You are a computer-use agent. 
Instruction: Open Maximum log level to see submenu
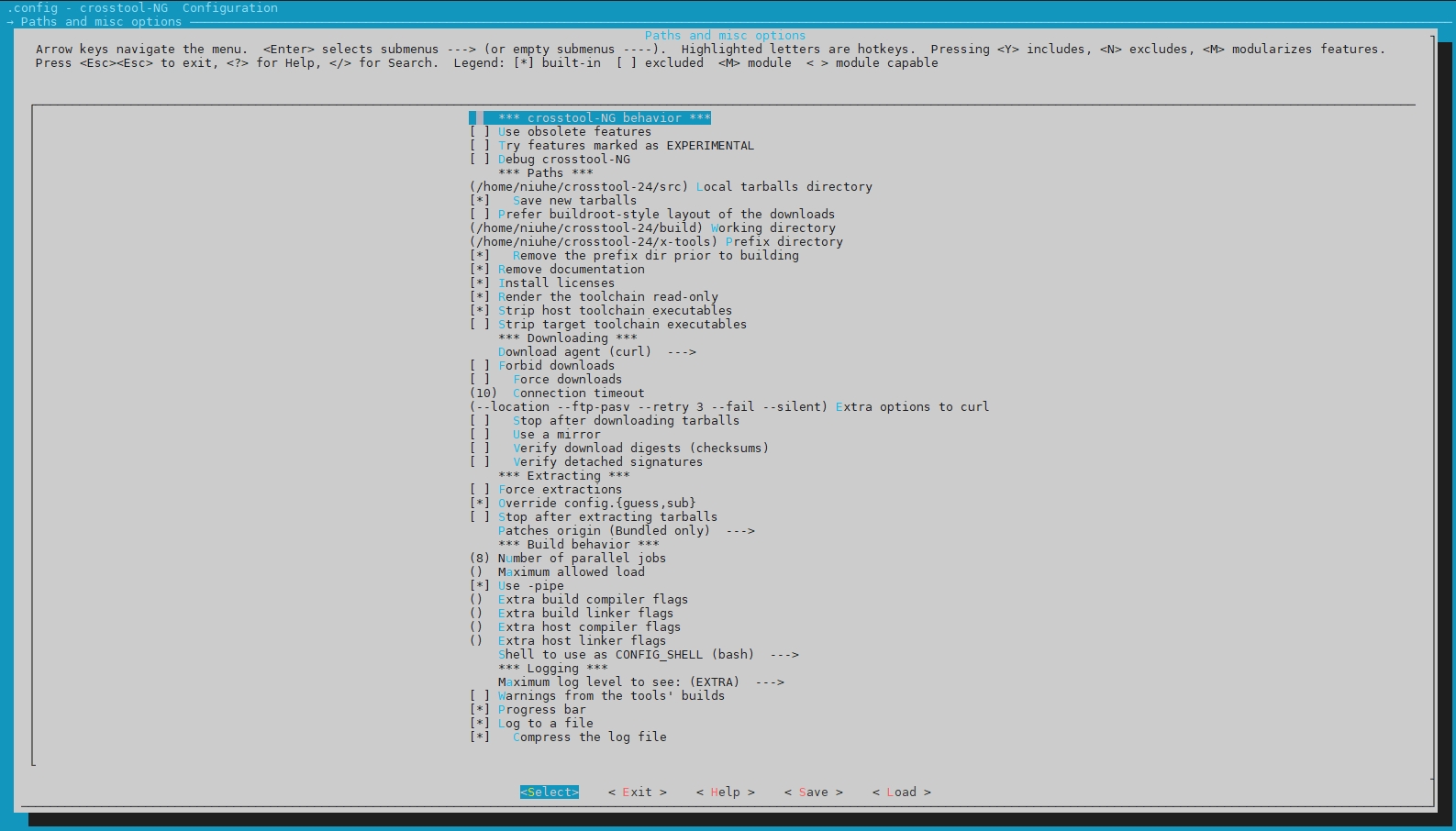(x=641, y=682)
